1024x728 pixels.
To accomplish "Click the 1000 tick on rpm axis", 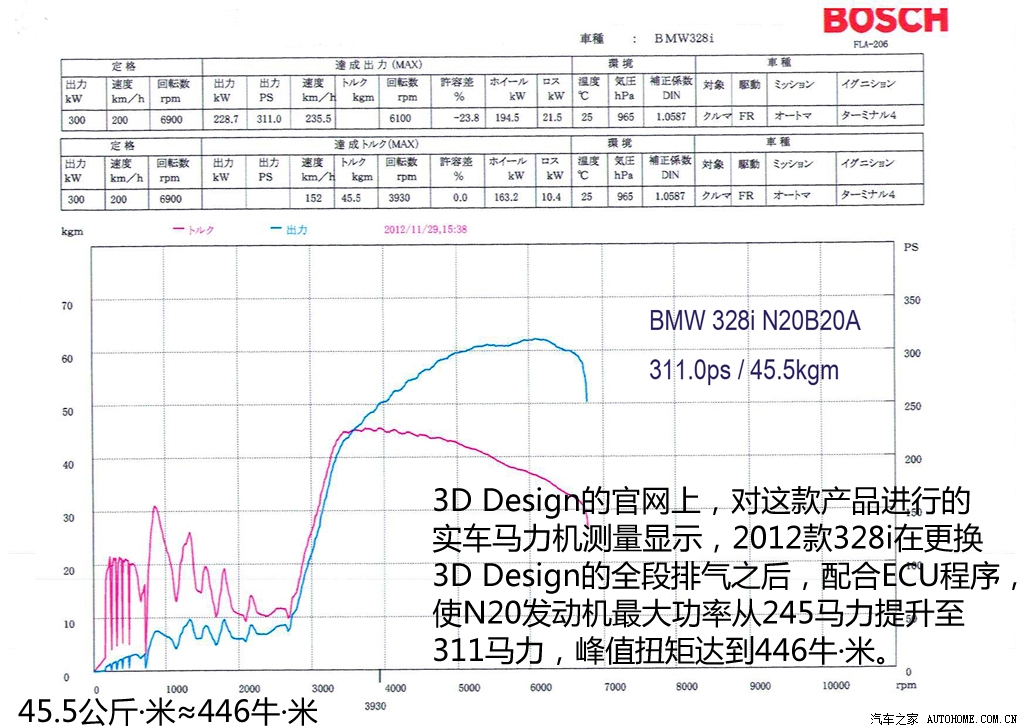I will [176, 689].
